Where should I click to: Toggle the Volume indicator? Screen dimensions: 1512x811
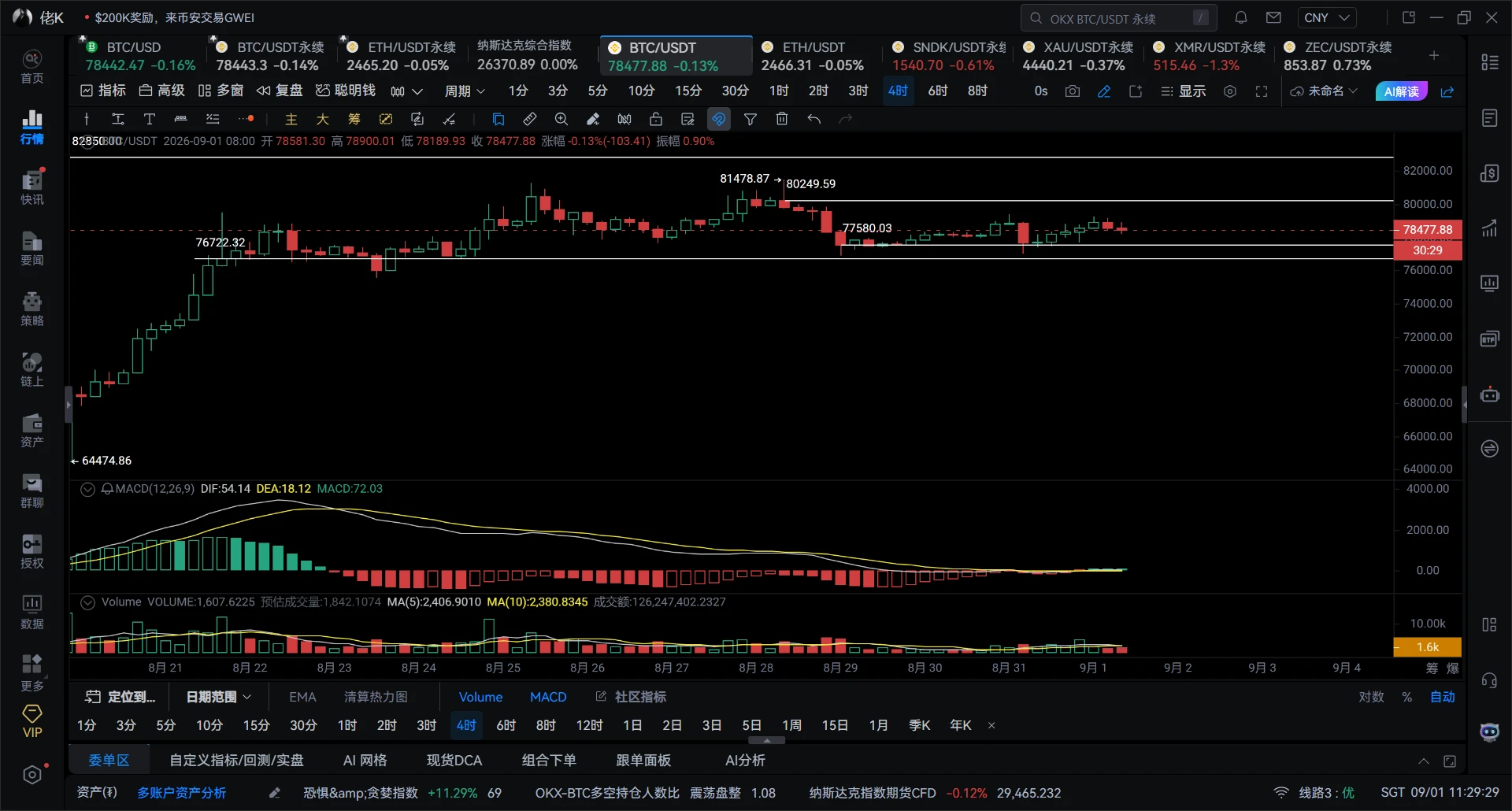(480, 697)
